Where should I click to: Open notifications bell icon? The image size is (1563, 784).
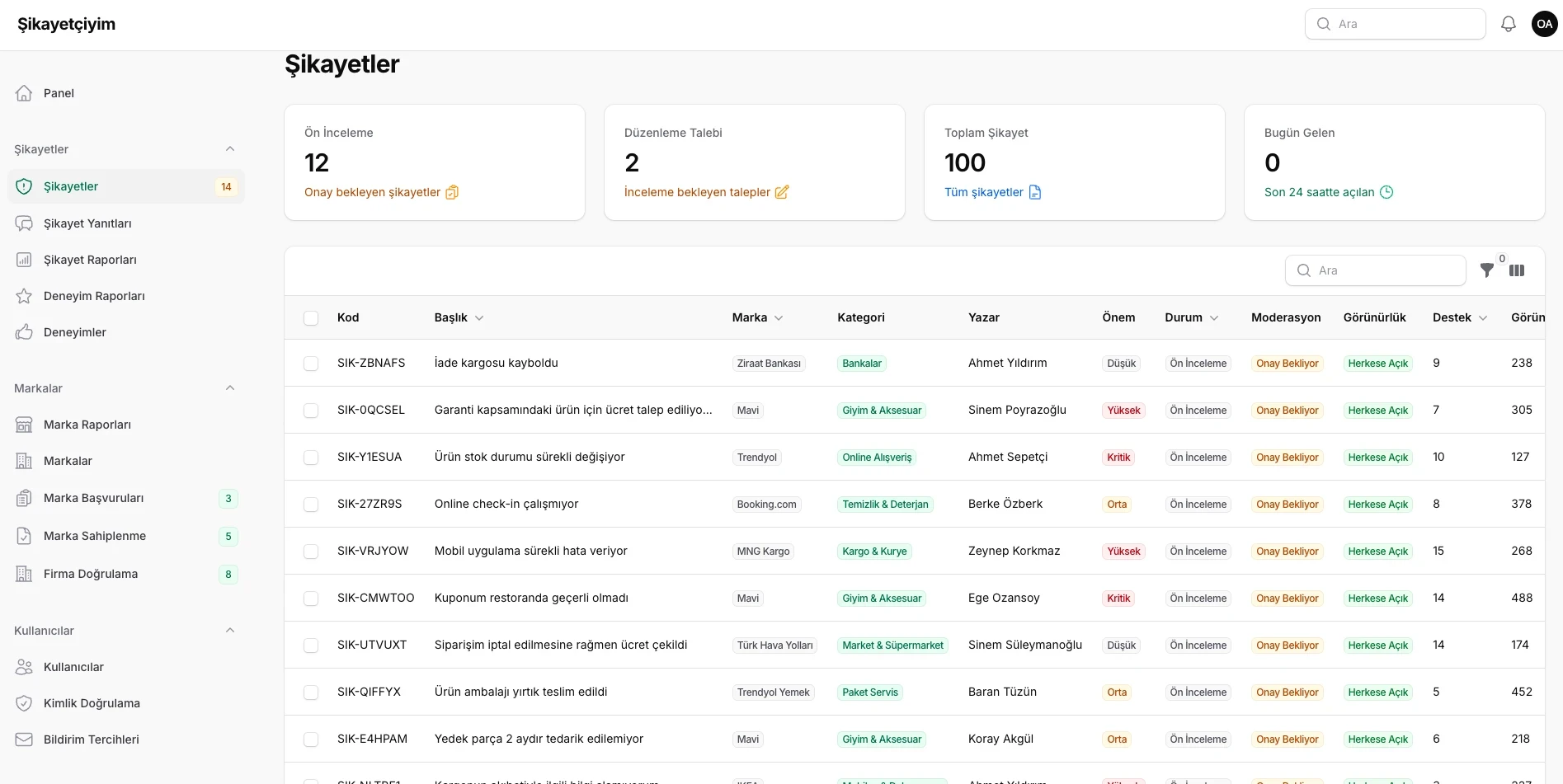1508,24
